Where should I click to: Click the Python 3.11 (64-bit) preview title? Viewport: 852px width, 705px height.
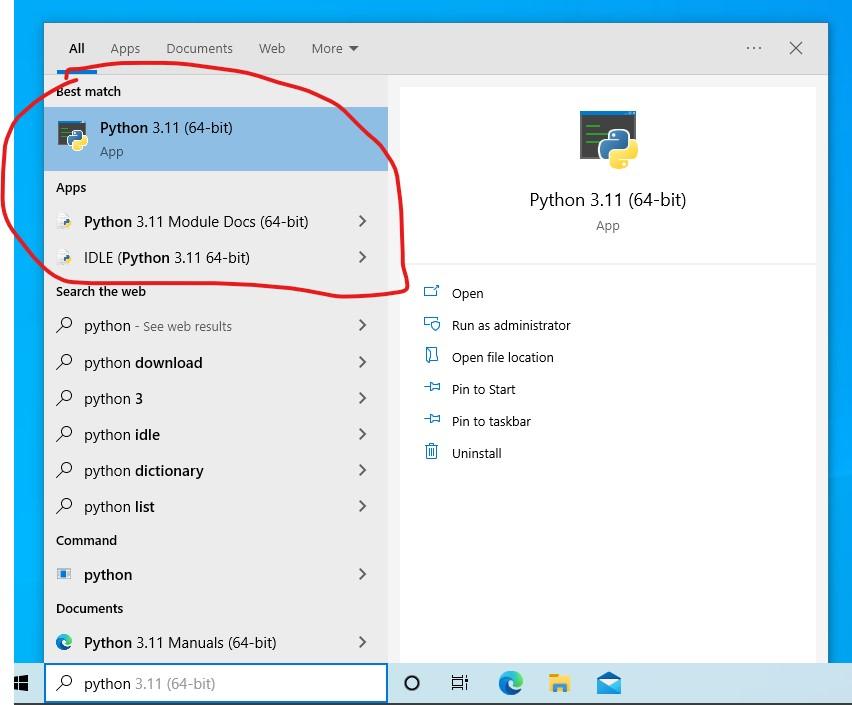607,200
